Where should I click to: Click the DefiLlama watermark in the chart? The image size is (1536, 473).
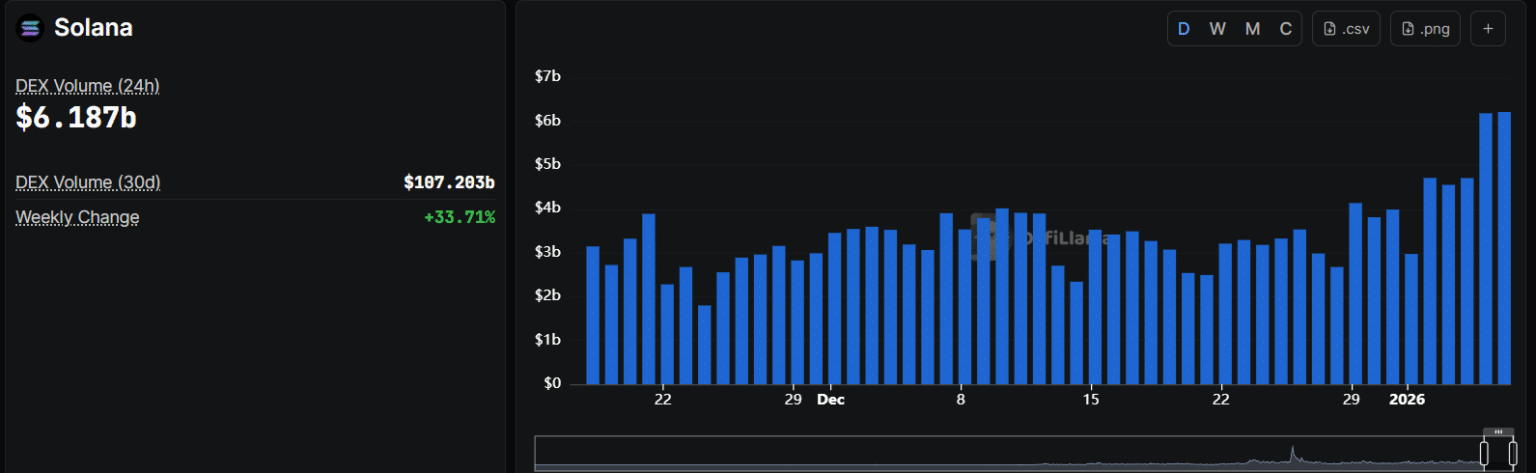point(1040,238)
